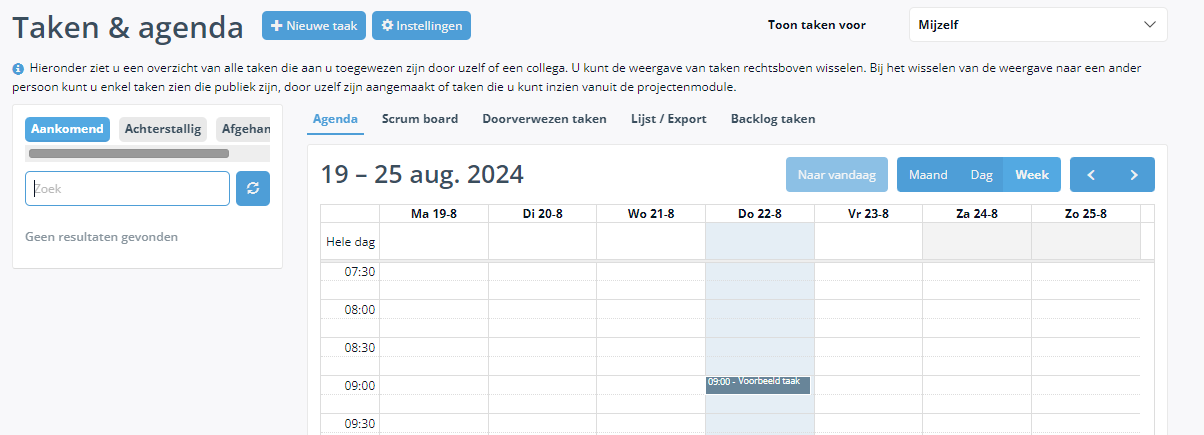Image resolution: width=1204 pixels, height=435 pixels.
Task: Select the Achterstallig filter
Action: 163,129
